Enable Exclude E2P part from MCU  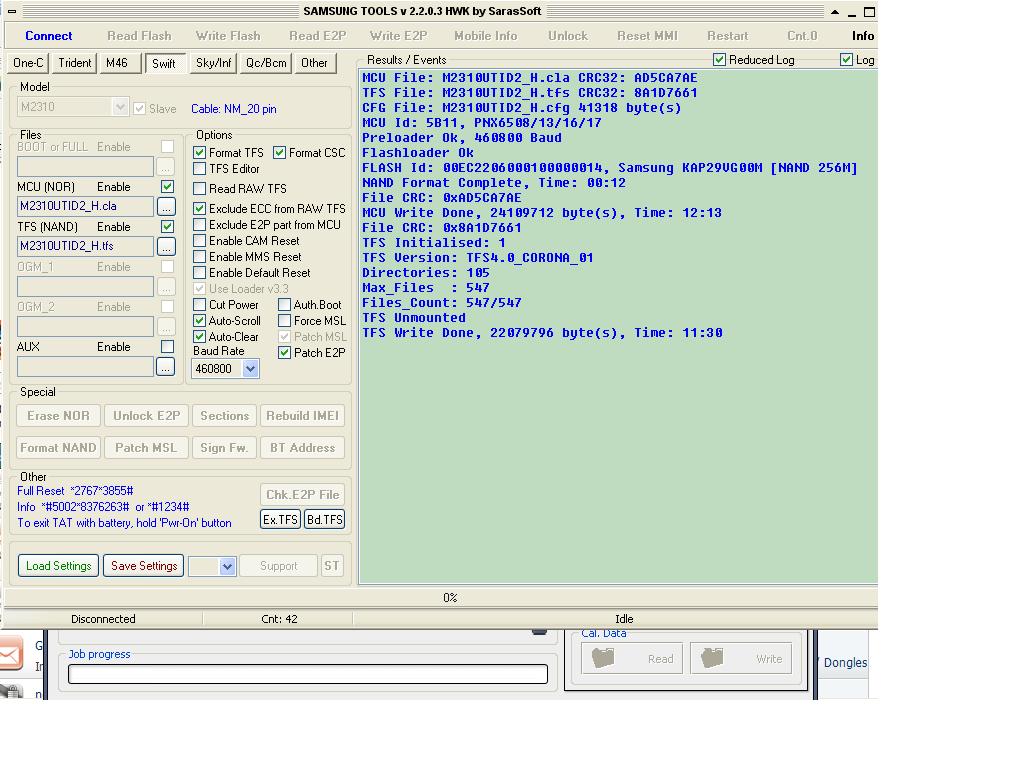200,225
